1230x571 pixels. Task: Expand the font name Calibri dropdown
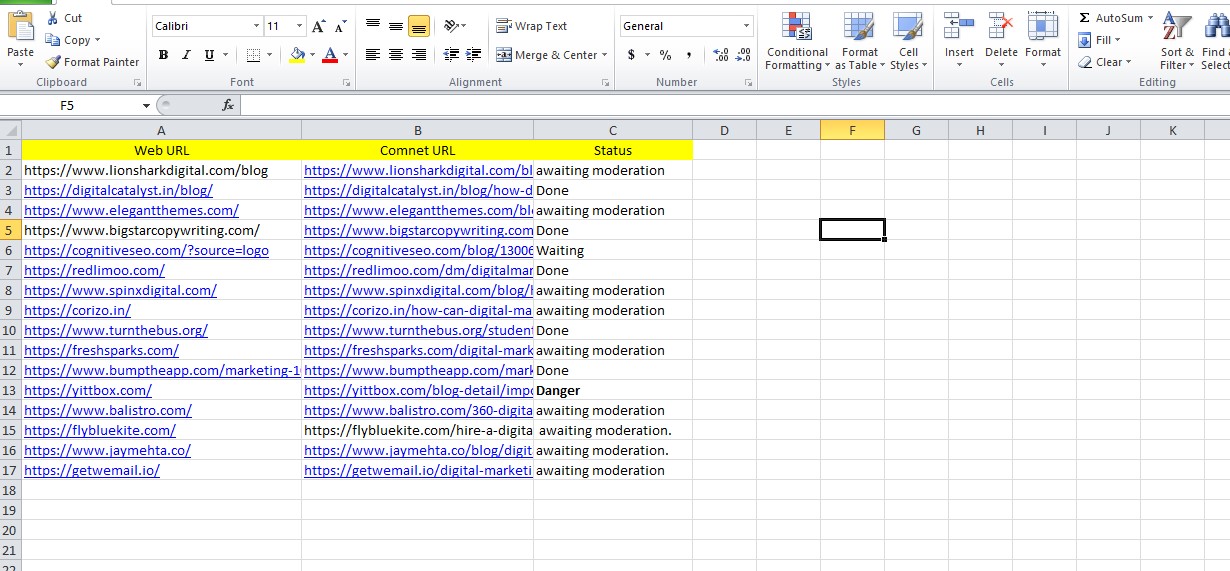pos(257,26)
